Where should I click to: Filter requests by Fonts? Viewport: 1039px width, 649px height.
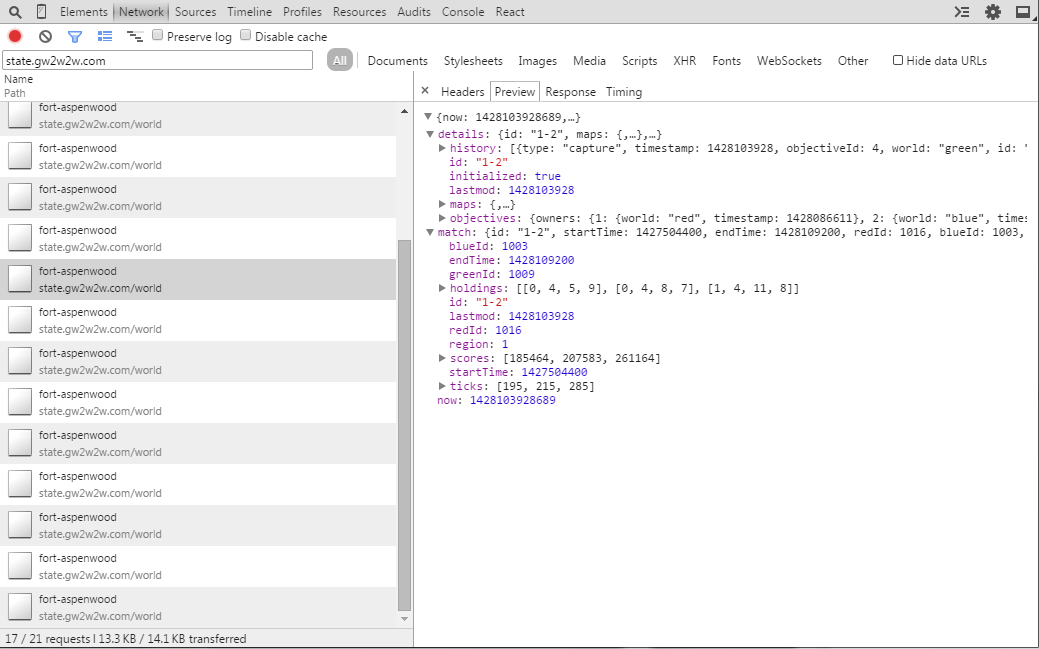point(726,60)
